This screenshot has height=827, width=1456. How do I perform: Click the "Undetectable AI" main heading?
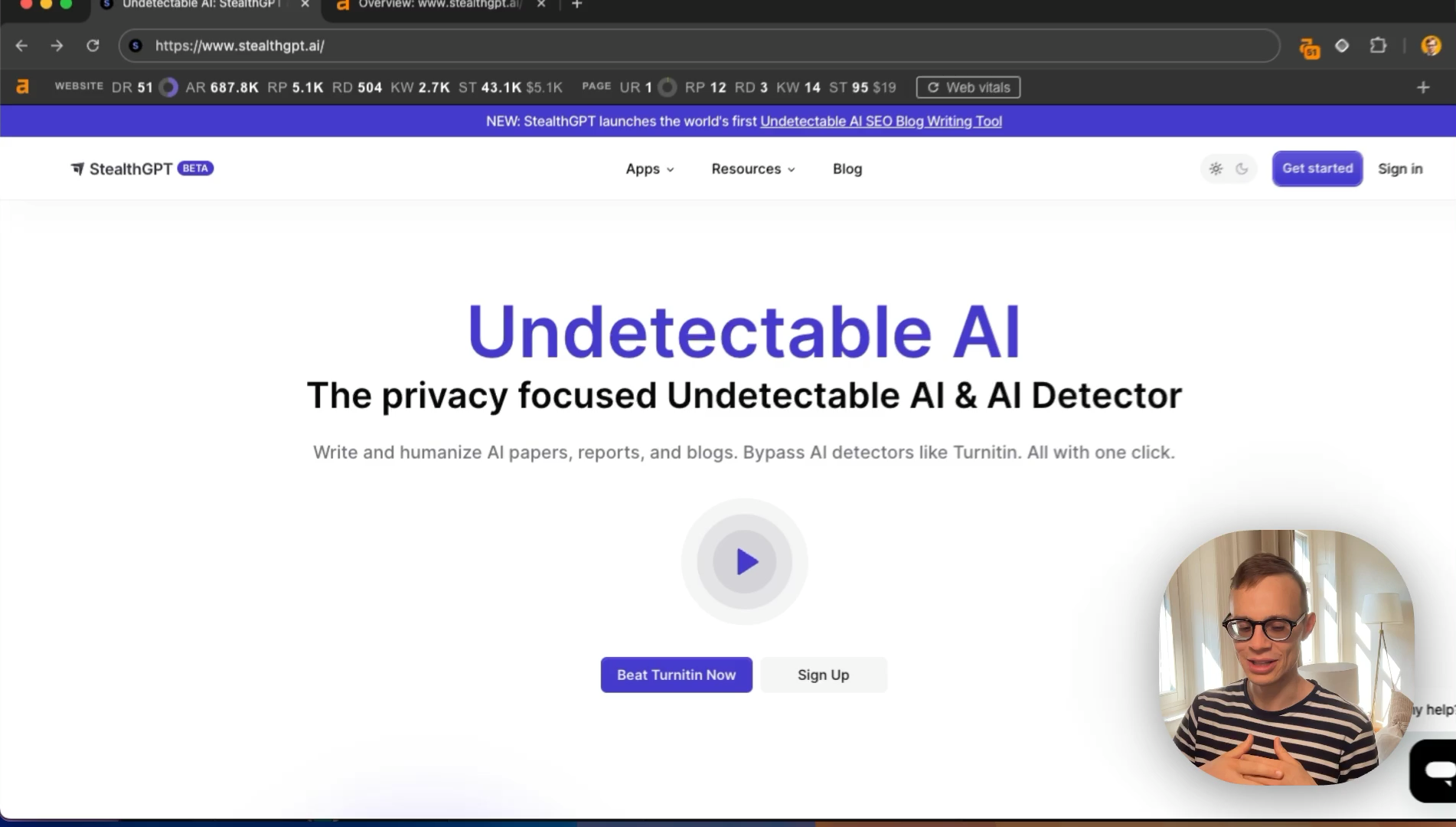[744, 332]
